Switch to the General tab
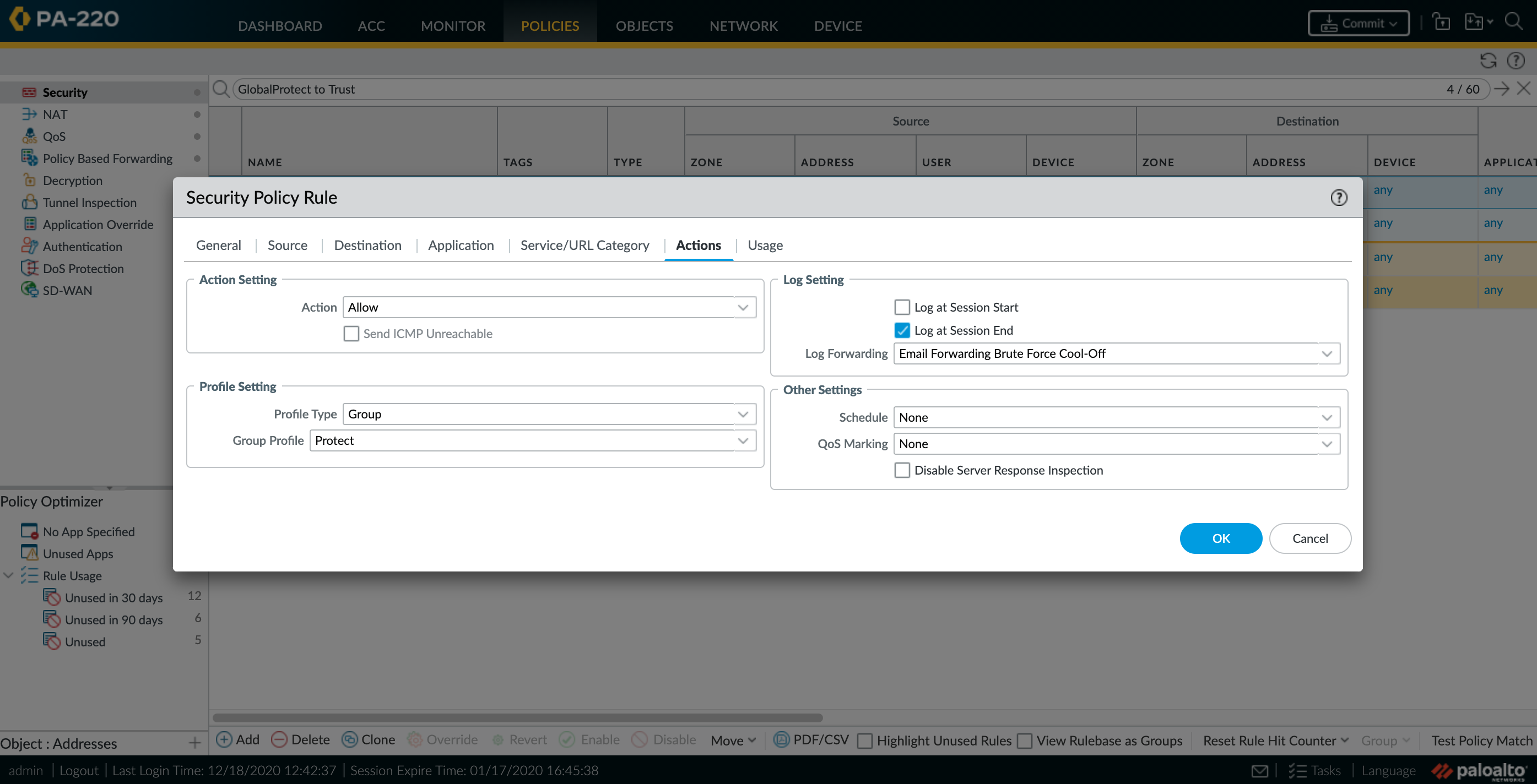The height and width of the screenshot is (784, 1537). (x=218, y=244)
